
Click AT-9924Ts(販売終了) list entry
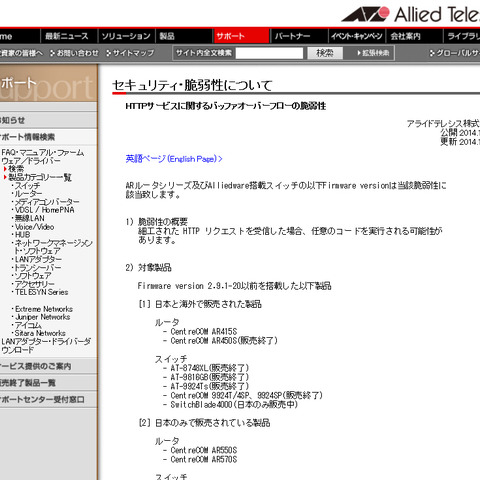210,386
